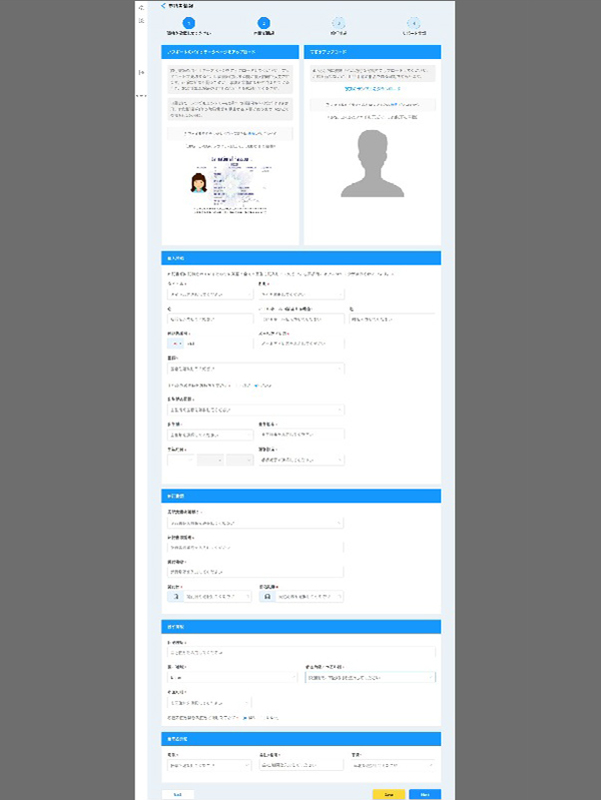Click the phone number input beside the flag selector
Image resolution: width=601 pixels, height=800 pixels.
pyautogui.click(x=219, y=344)
